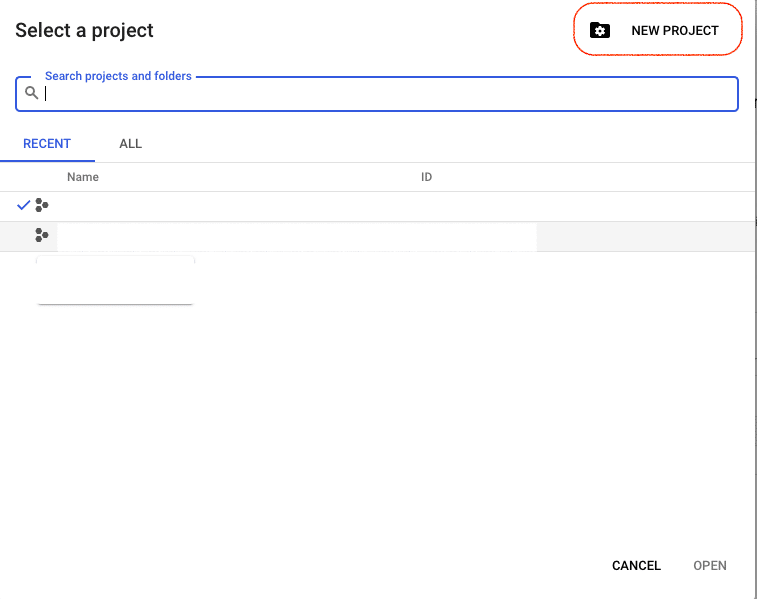Click the folder-gear icon beside NEW PROJECT

point(599,30)
